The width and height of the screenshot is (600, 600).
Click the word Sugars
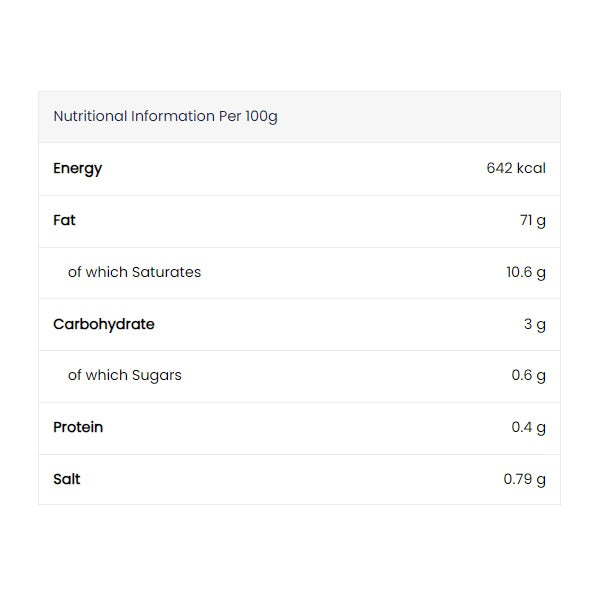click(157, 376)
